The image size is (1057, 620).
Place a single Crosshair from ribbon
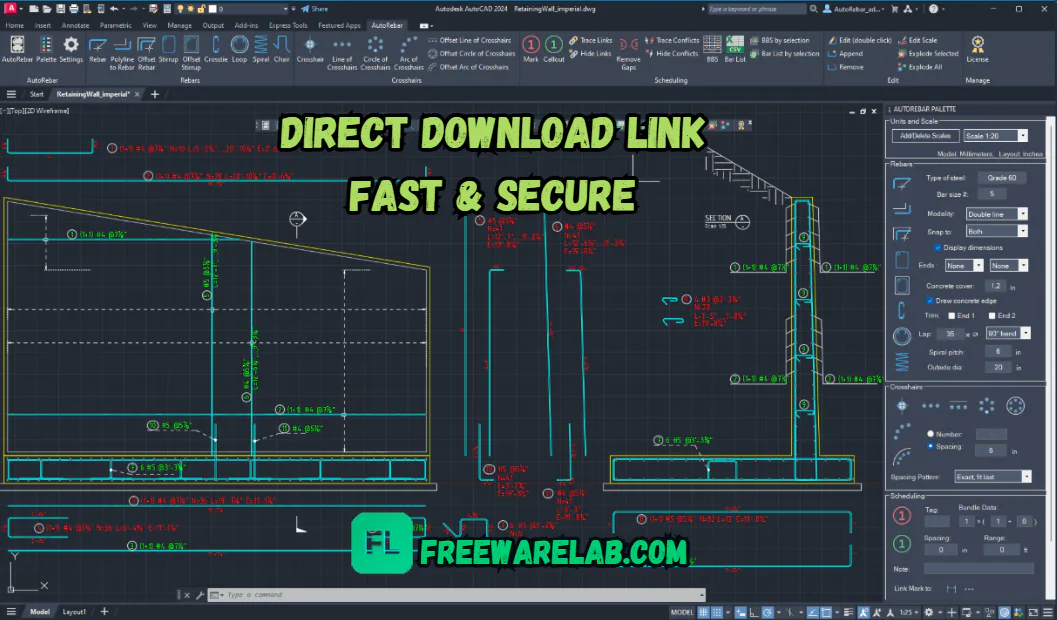pyautogui.click(x=310, y=51)
